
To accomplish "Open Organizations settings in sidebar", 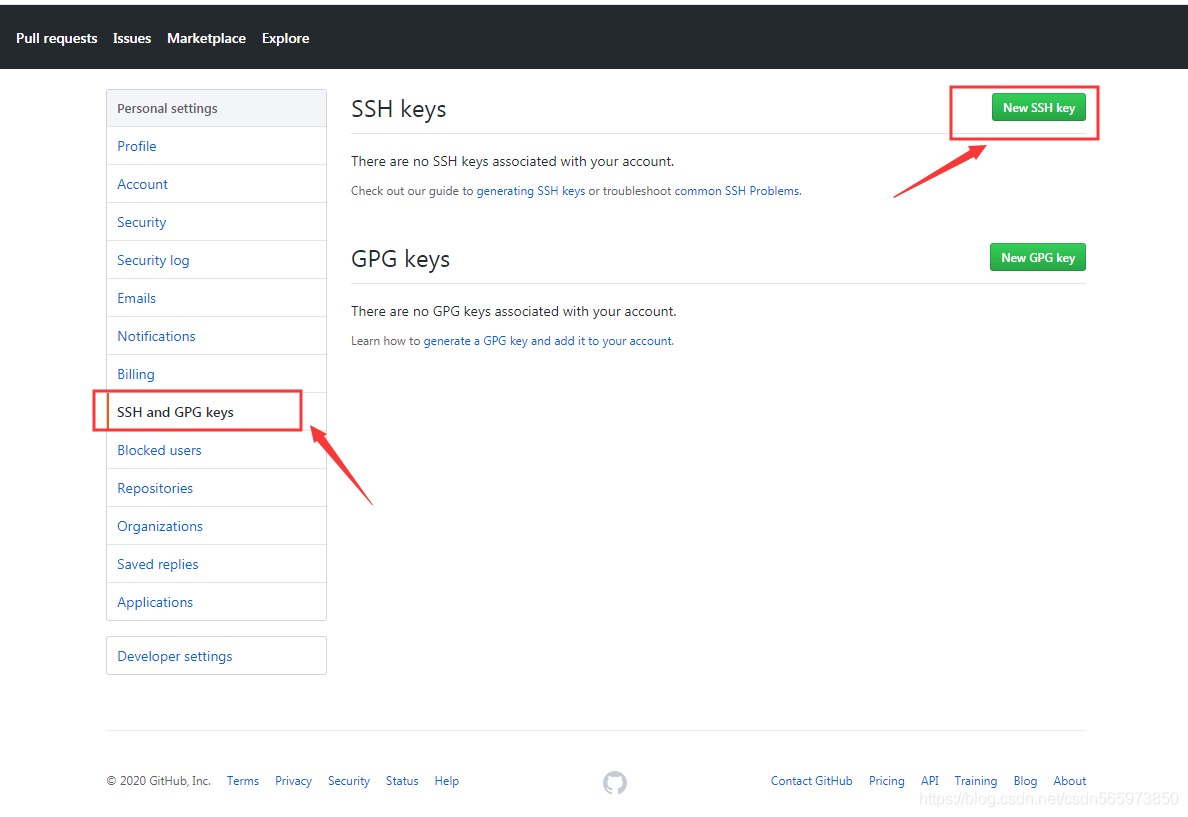I will pos(217,525).
